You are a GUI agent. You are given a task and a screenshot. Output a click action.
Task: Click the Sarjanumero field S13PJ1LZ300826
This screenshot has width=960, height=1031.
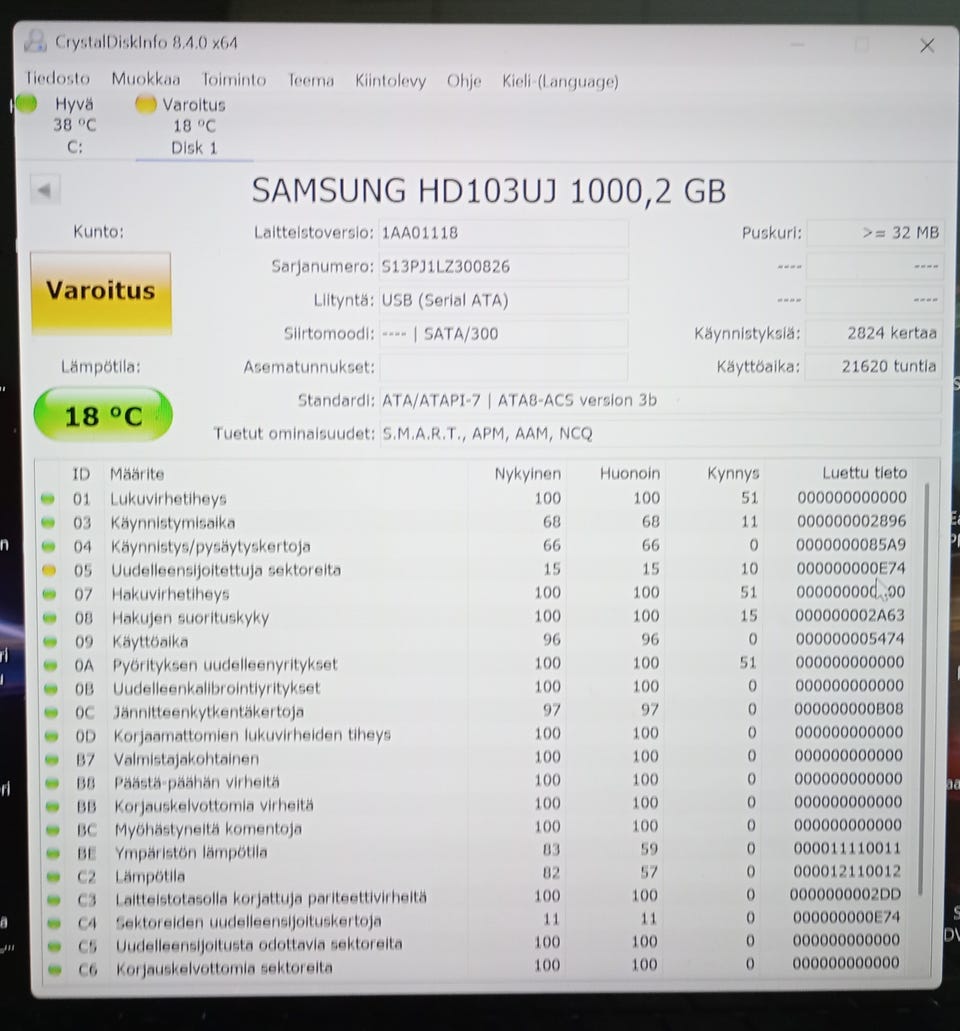[503, 266]
